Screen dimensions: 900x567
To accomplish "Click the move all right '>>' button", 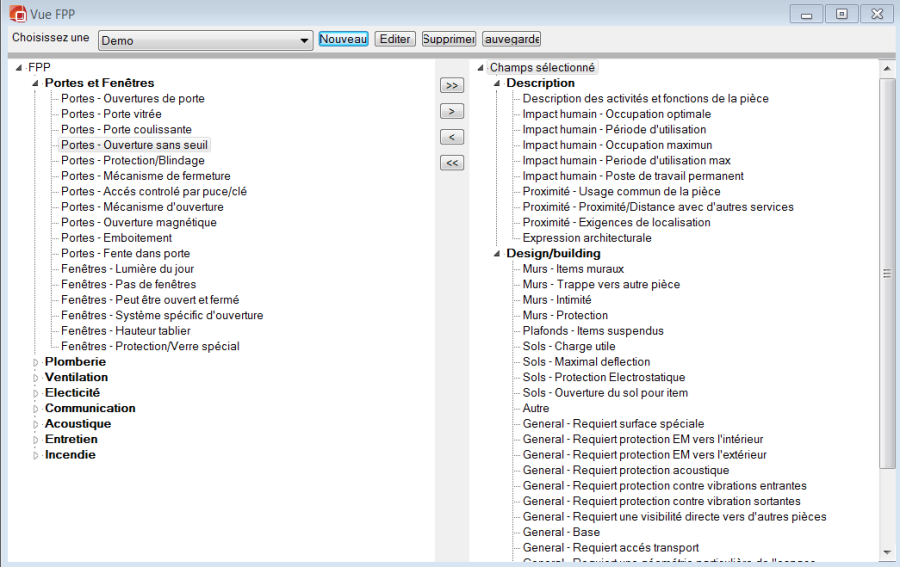I will 452,86.
